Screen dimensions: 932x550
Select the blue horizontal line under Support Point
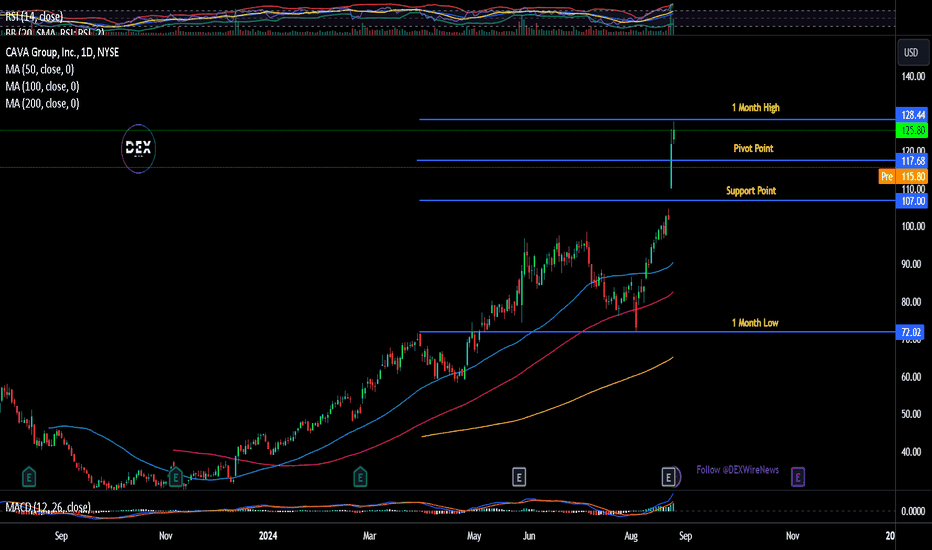point(657,200)
